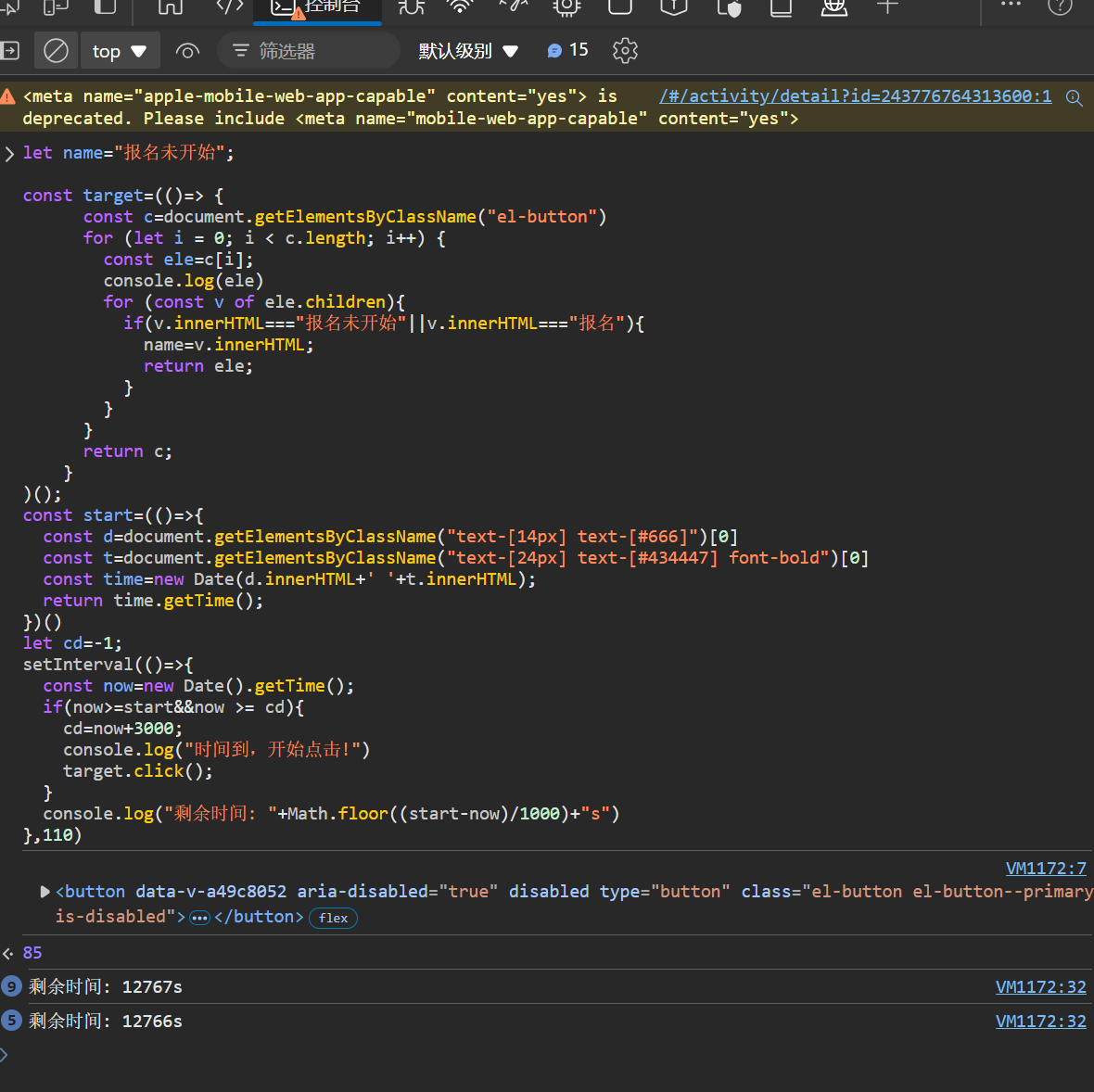Focus the 筛选器 filter field
1094x1092 pixels.
click(309, 51)
